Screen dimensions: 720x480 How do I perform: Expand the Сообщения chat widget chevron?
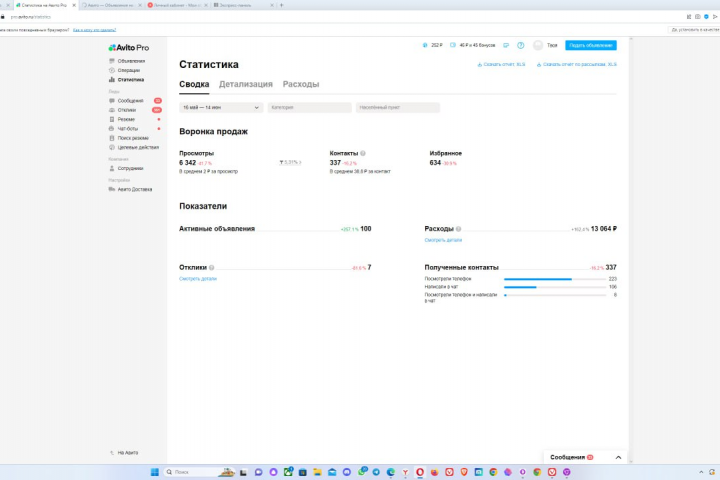(618, 457)
